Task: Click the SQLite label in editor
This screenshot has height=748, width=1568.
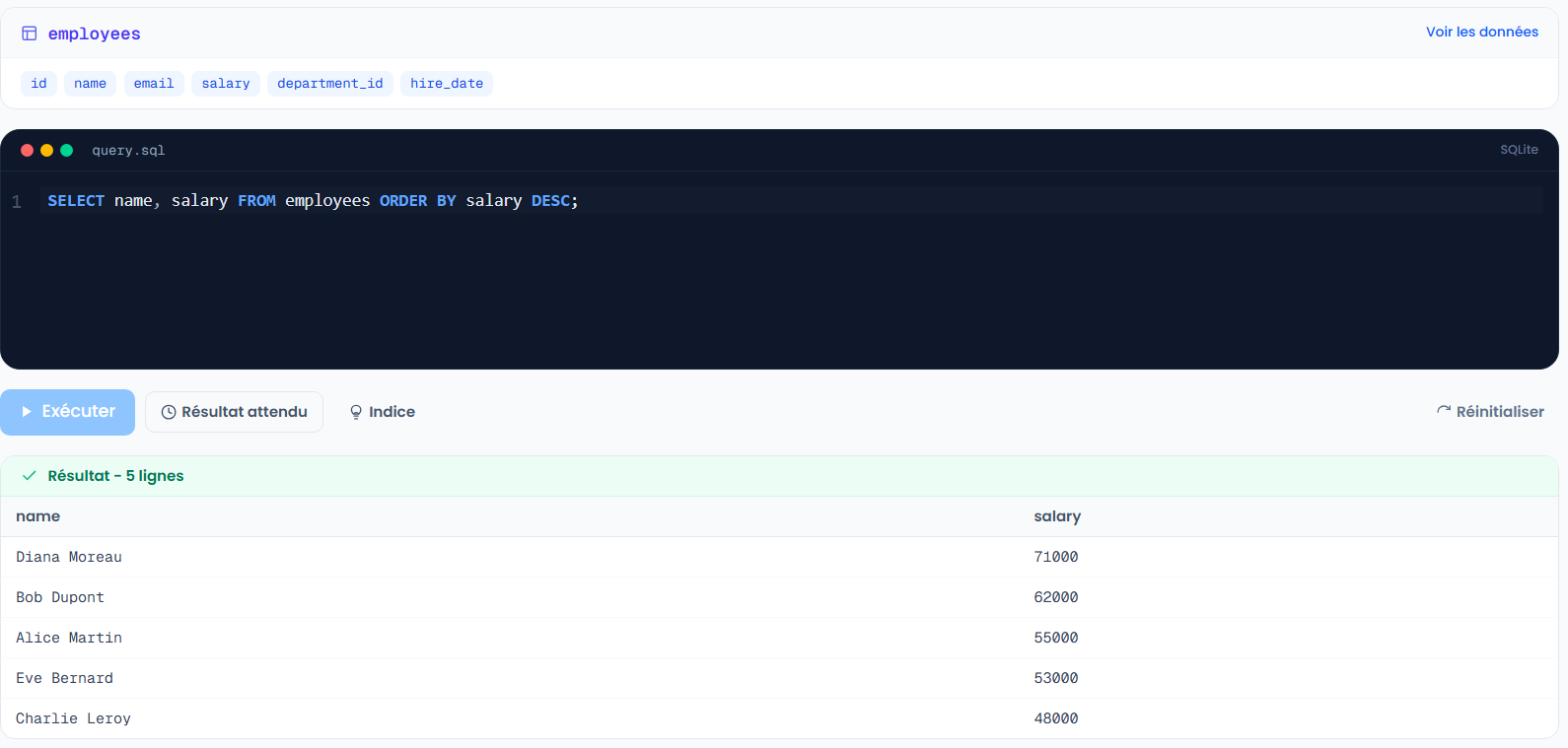Action: pyautogui.click(x=1519, y=150)
